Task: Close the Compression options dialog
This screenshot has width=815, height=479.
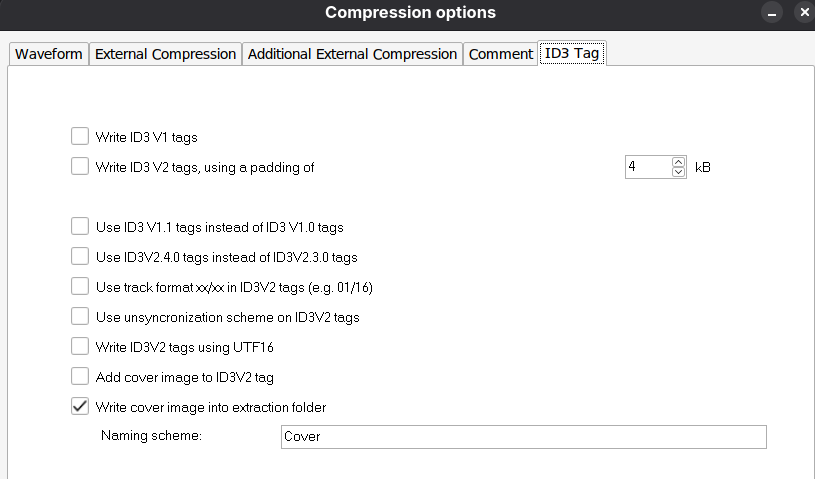Action: pyautogui.click(x=803, y=13)
